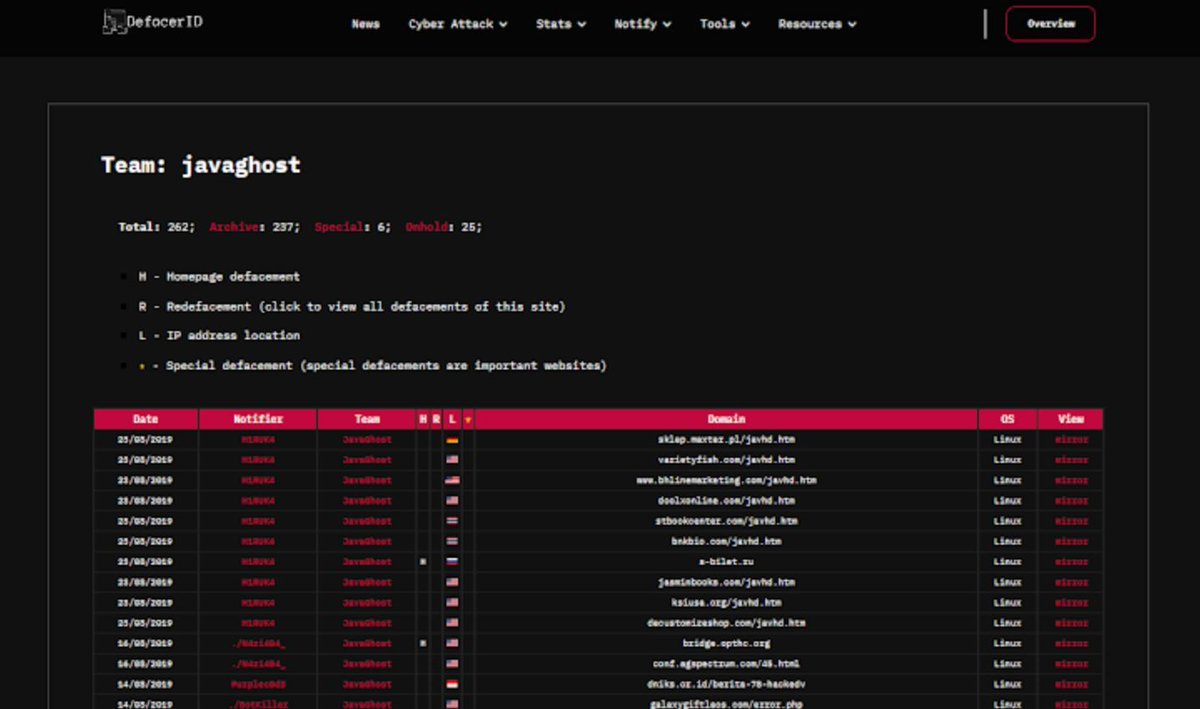Image resolution: width=1200 pixels, height=709 pixels.
Task: Open JavaGhost team link in ksiusa.org row
Action: (367, 603)
